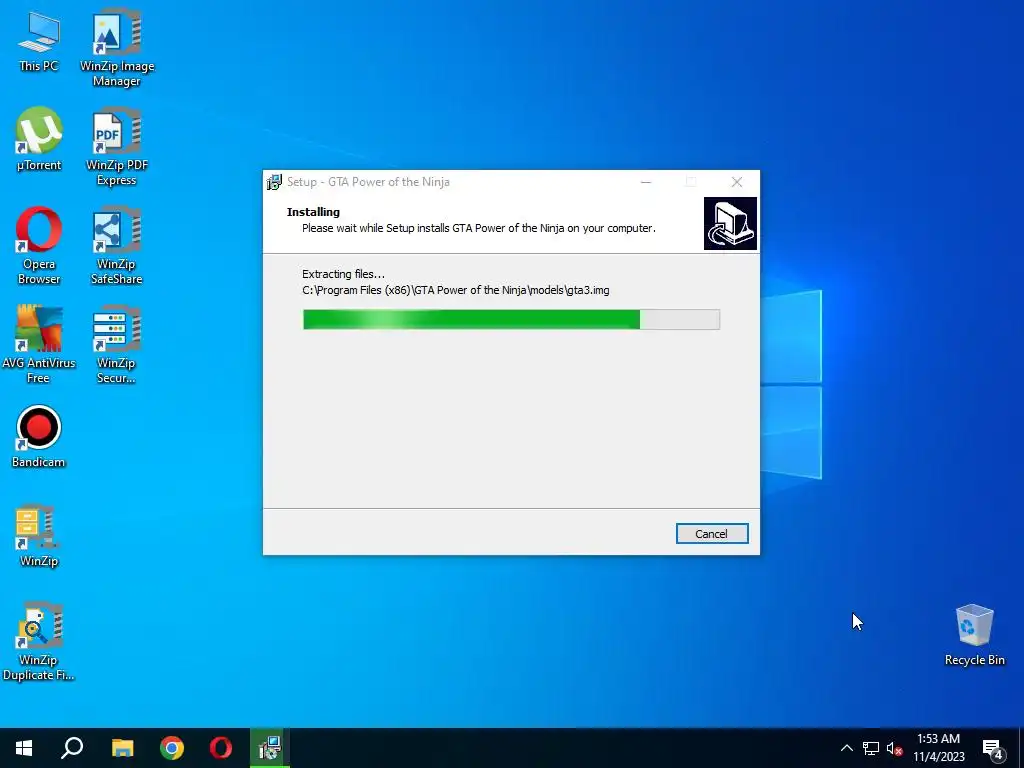Close the Setup dialog with the X
The image size is (1024, 768).
737,182
